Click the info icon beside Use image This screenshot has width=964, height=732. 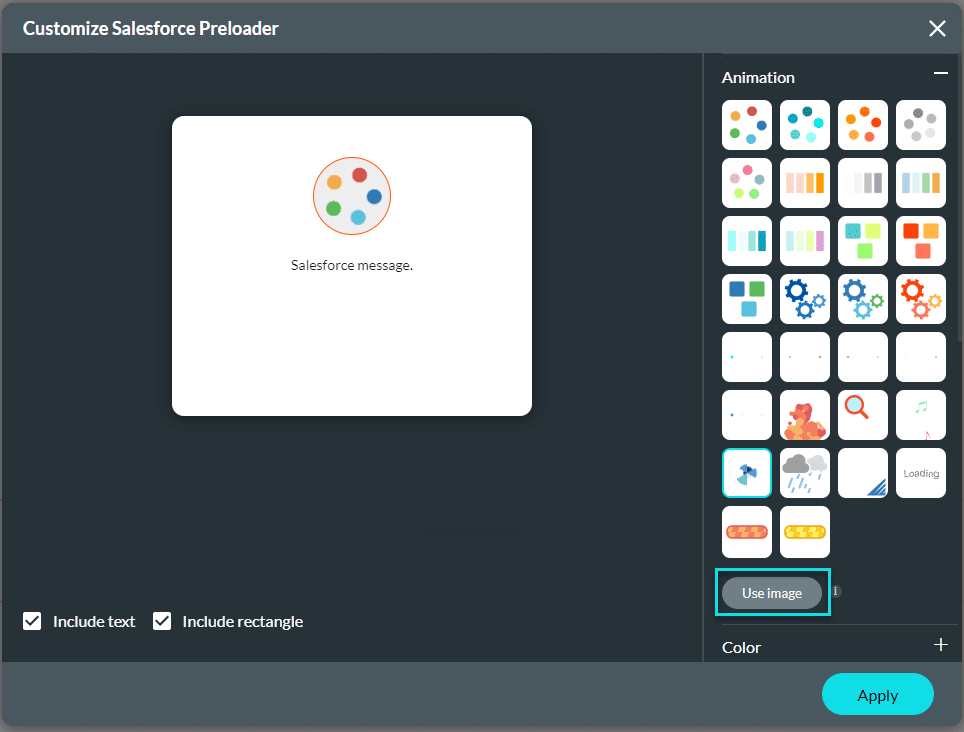837,591
